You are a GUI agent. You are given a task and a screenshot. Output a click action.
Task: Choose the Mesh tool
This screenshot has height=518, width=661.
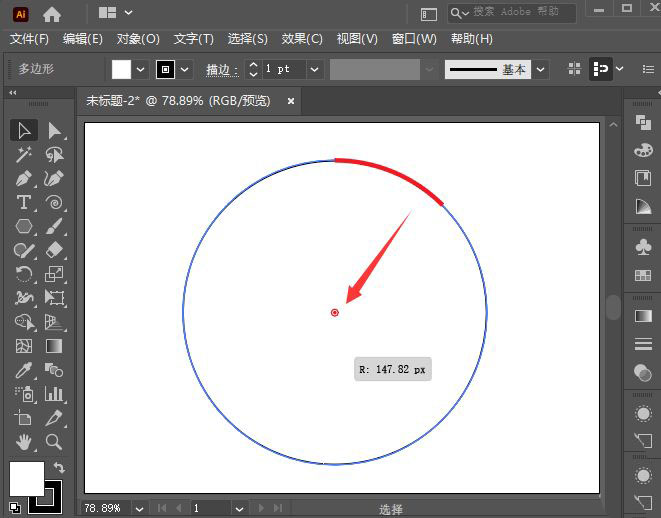(x=24, y=346)
